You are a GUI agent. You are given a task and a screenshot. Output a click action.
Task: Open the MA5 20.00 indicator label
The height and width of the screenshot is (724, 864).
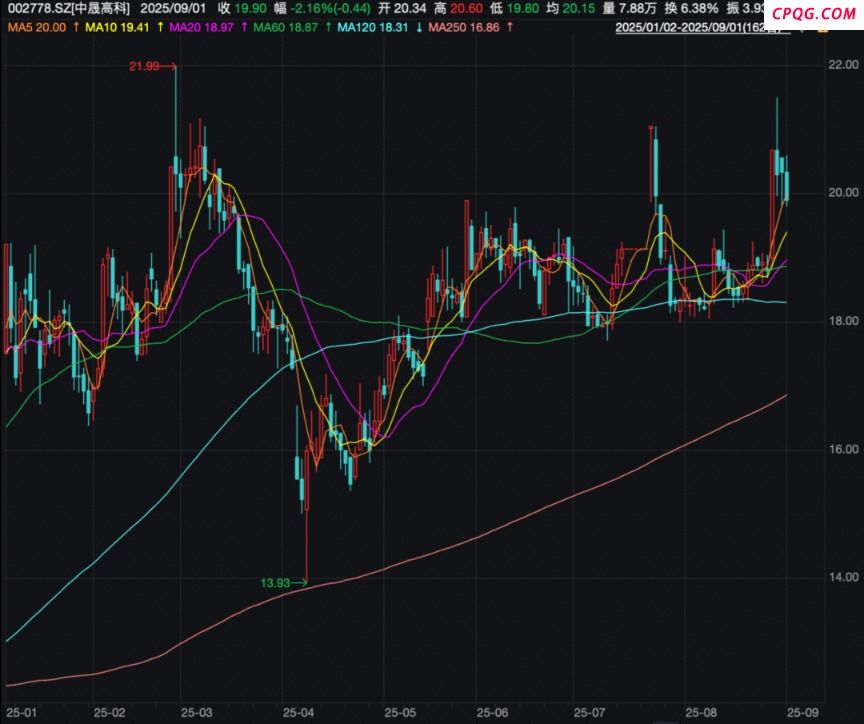[37, 27]
